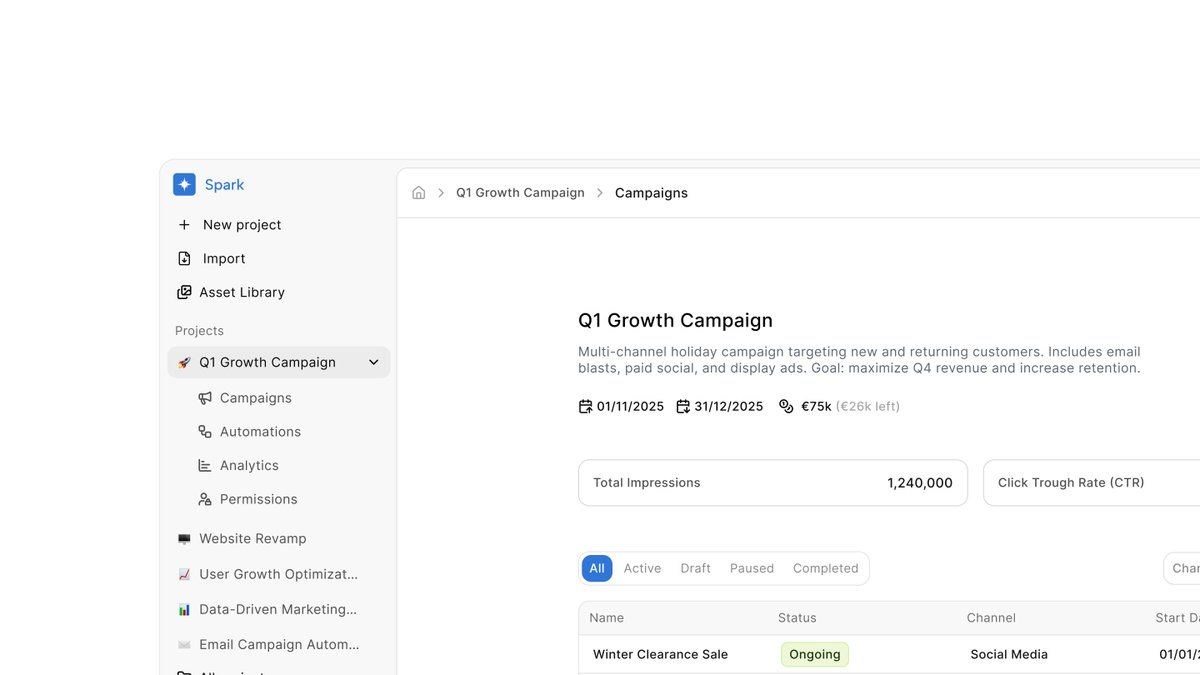
Task: Click the Campaigns breadcrumb item
Action: 651,193
